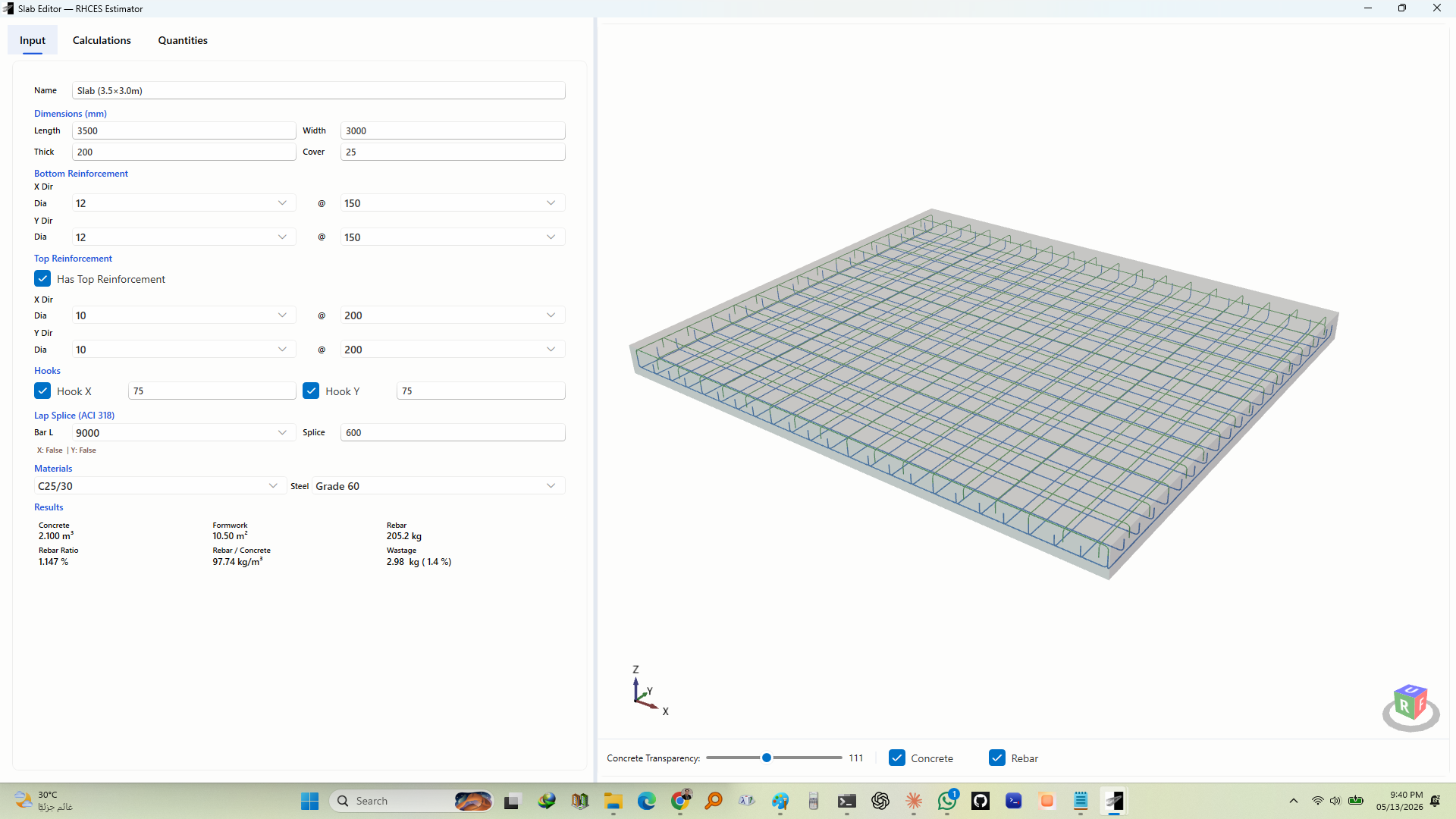1456x819 pixels.
Task: Open ChatGPT from the taskbar
Action: 880,801
